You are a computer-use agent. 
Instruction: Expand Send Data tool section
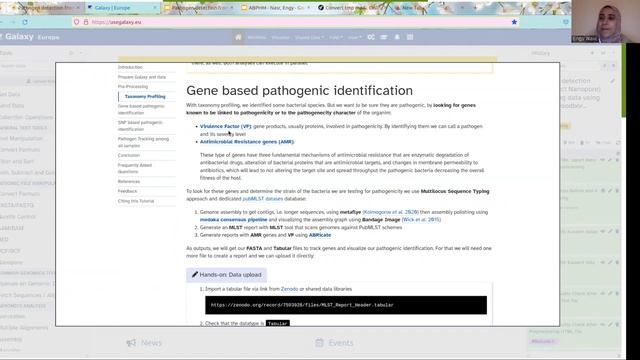(x=12, y=106)
